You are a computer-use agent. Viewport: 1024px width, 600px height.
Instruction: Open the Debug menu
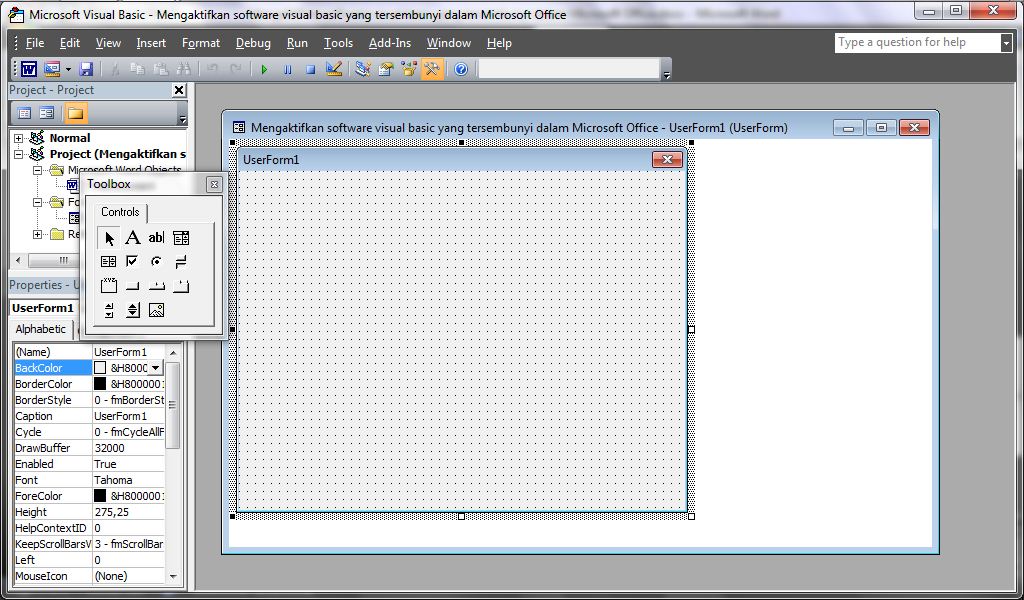[253, 43]
